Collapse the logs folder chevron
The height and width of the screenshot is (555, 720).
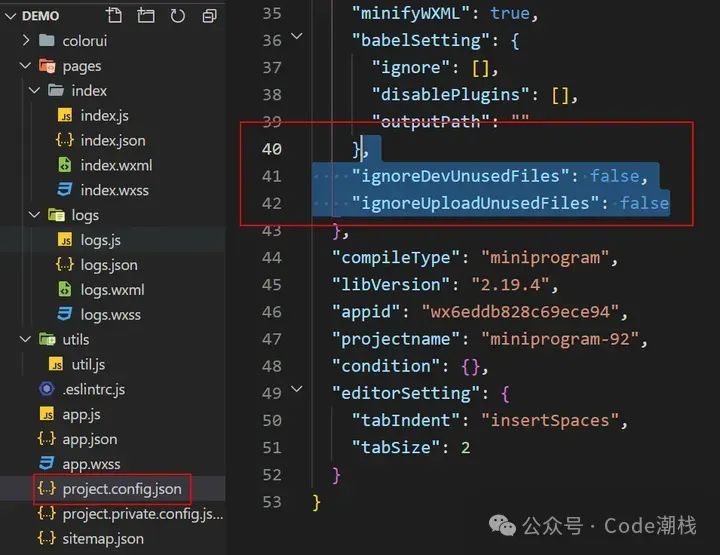(34, 214)
